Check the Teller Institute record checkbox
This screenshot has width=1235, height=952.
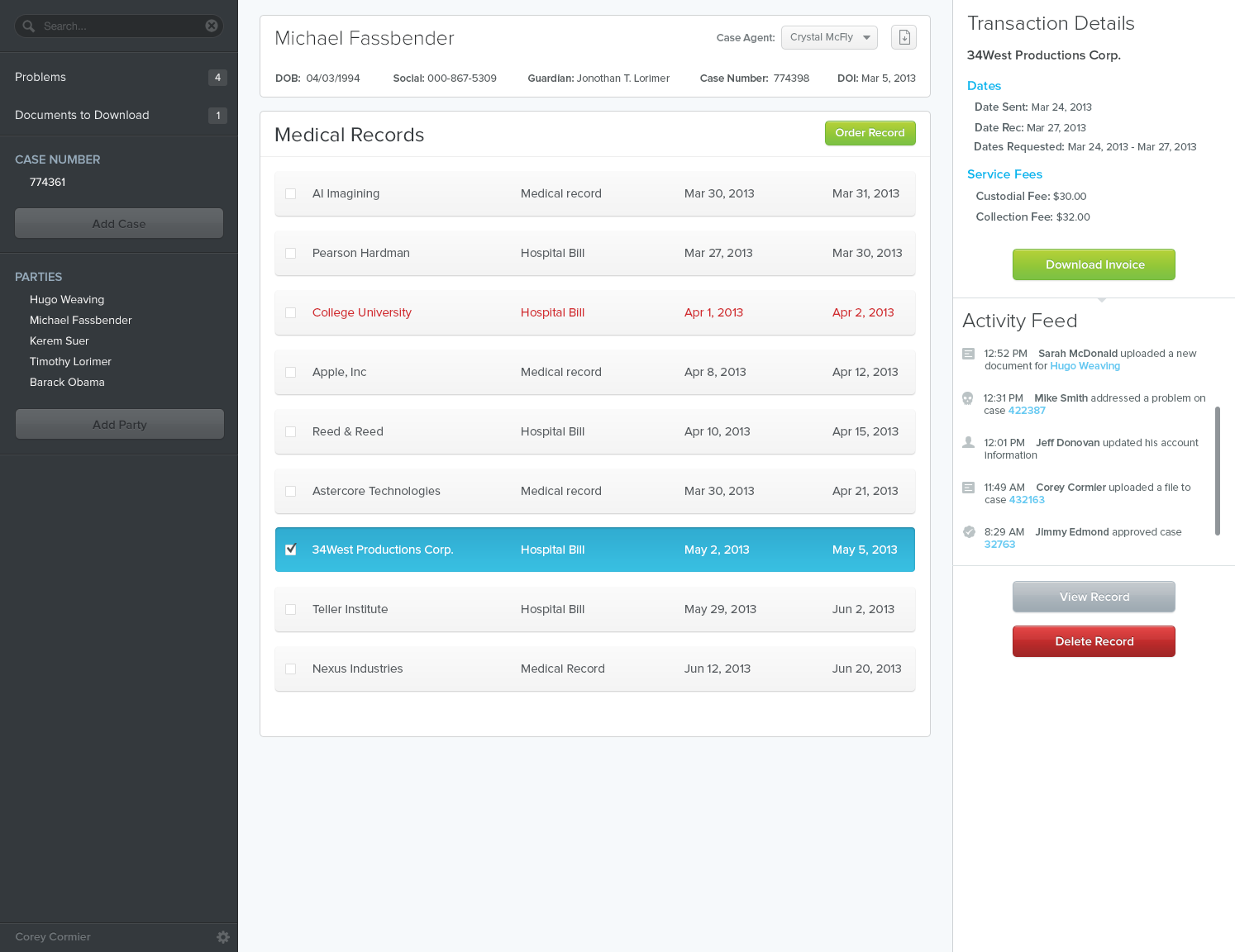[290, 609]
